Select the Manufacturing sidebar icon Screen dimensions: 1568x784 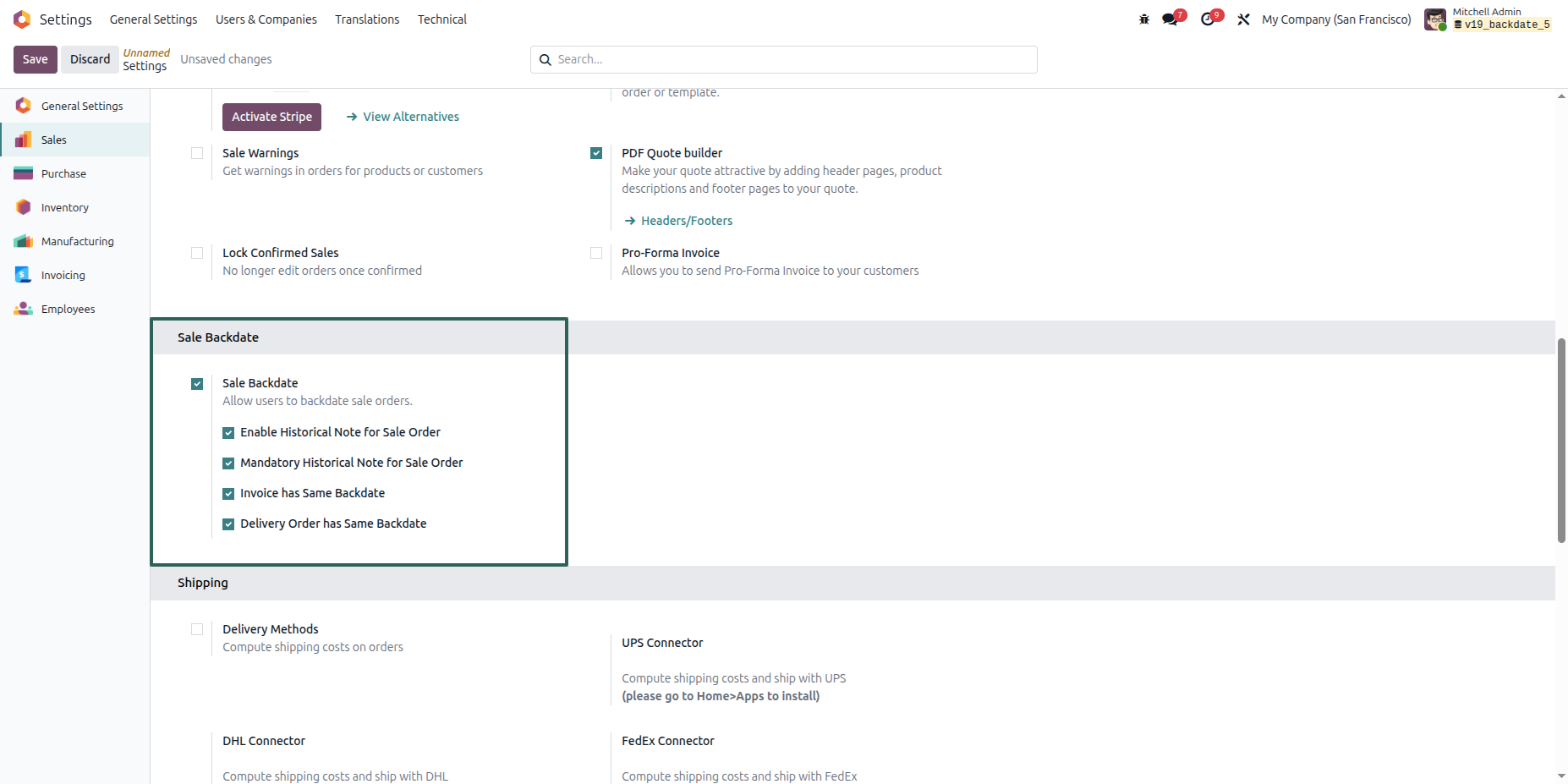24,241
